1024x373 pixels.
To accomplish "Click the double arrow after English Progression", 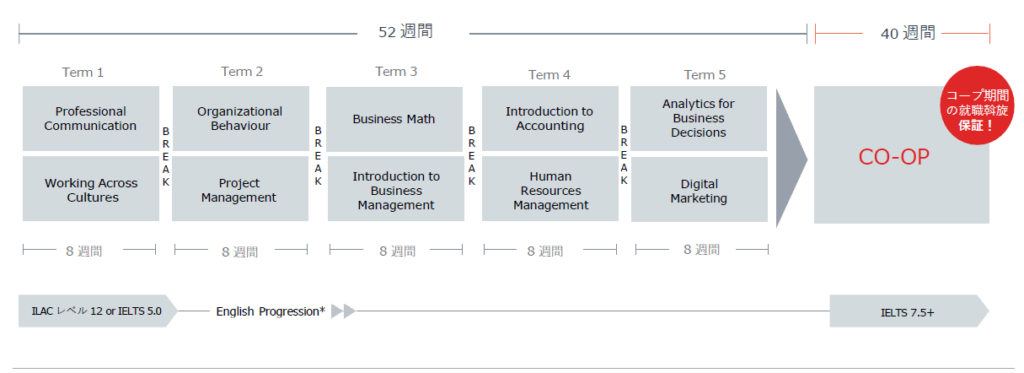I will tap(343, 311).
